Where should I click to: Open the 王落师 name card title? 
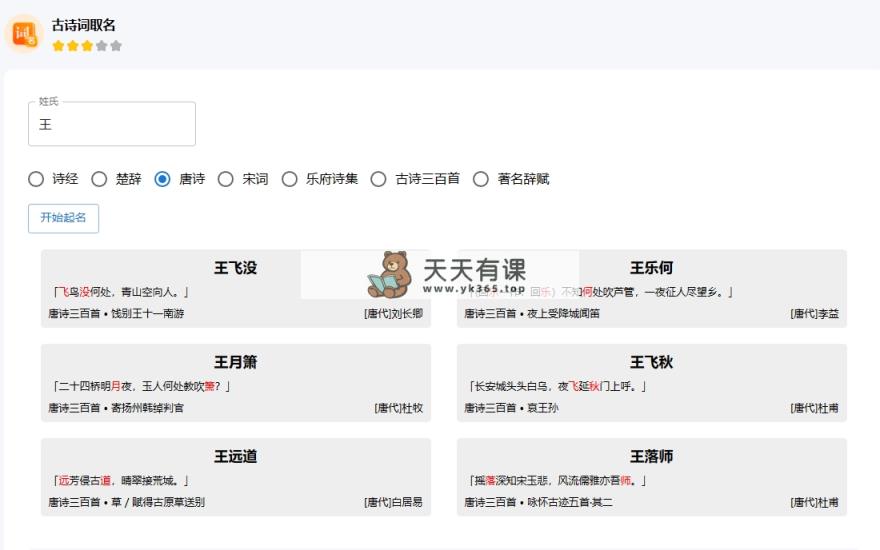click(652, 456)
